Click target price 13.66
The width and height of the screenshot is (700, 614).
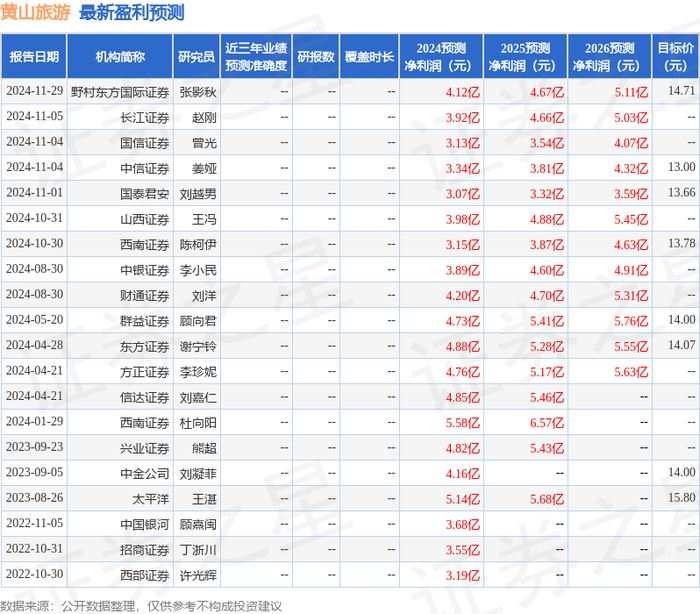point(682,193)
